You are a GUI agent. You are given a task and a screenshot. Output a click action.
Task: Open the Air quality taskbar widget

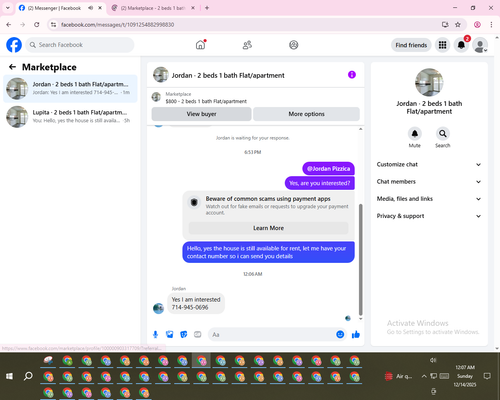click(398, 376)
